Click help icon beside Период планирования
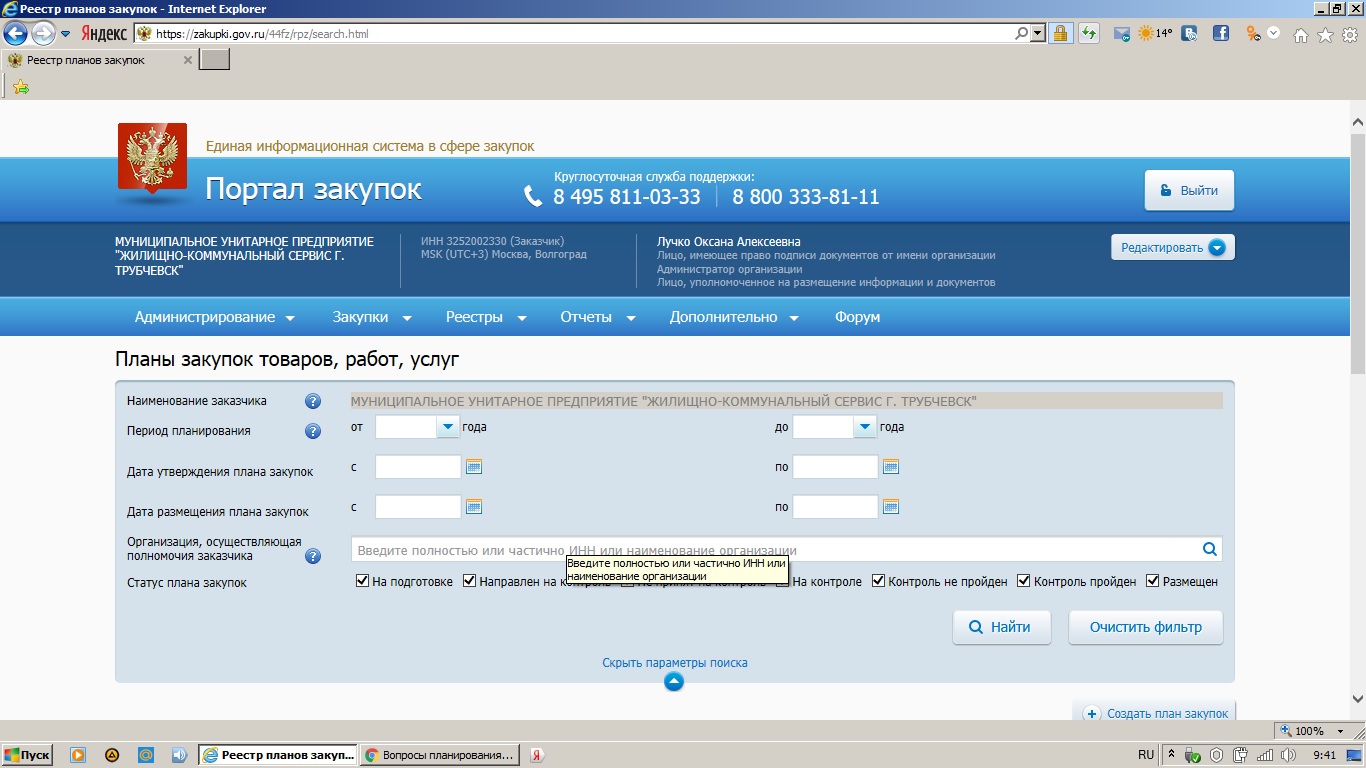The height and width of the screenshot is (768, 1366). (x=313, y=432)
